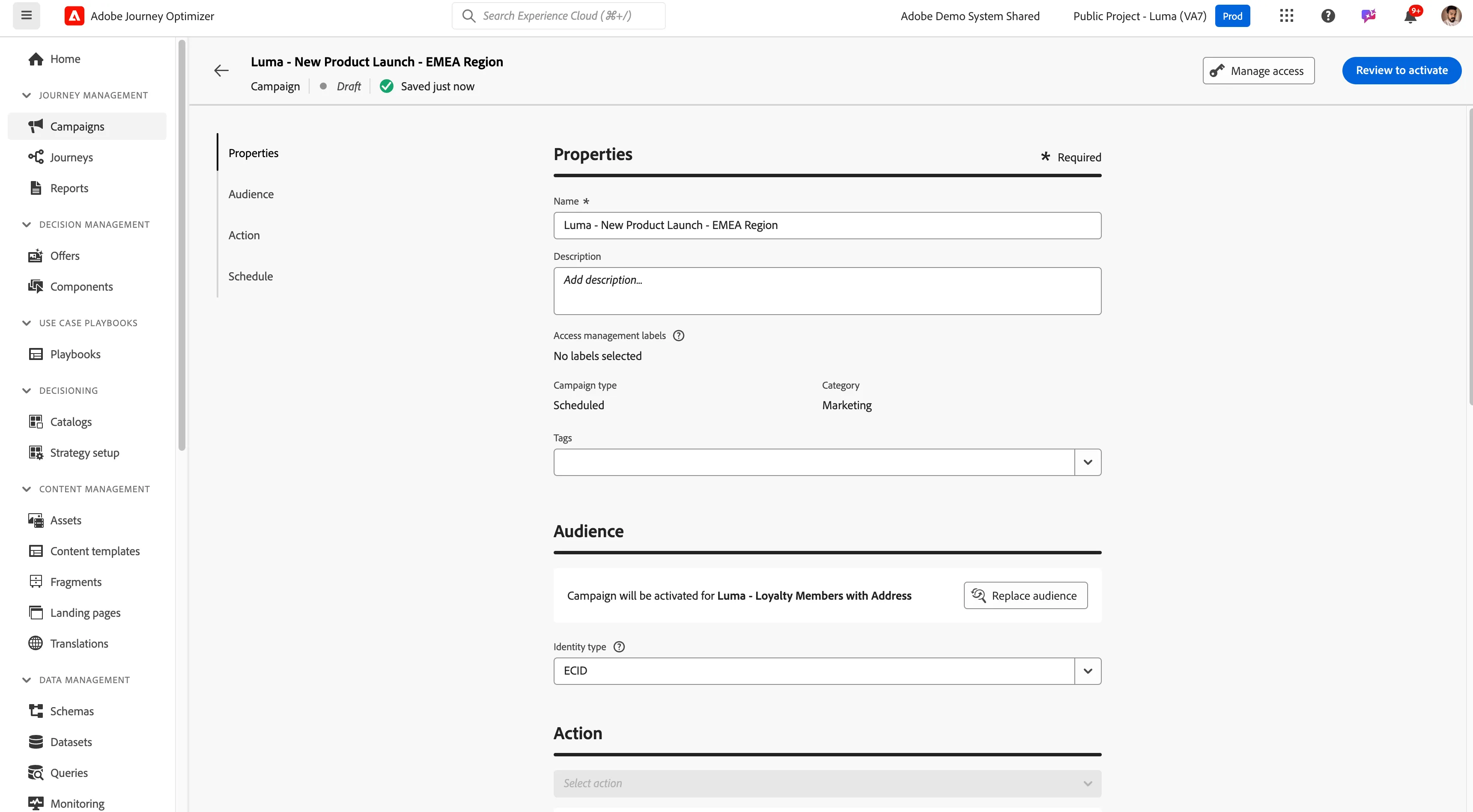This screenshot has height=812, width=1473.
Task: Open Translations in the sidebar
Action: (87, 643)
